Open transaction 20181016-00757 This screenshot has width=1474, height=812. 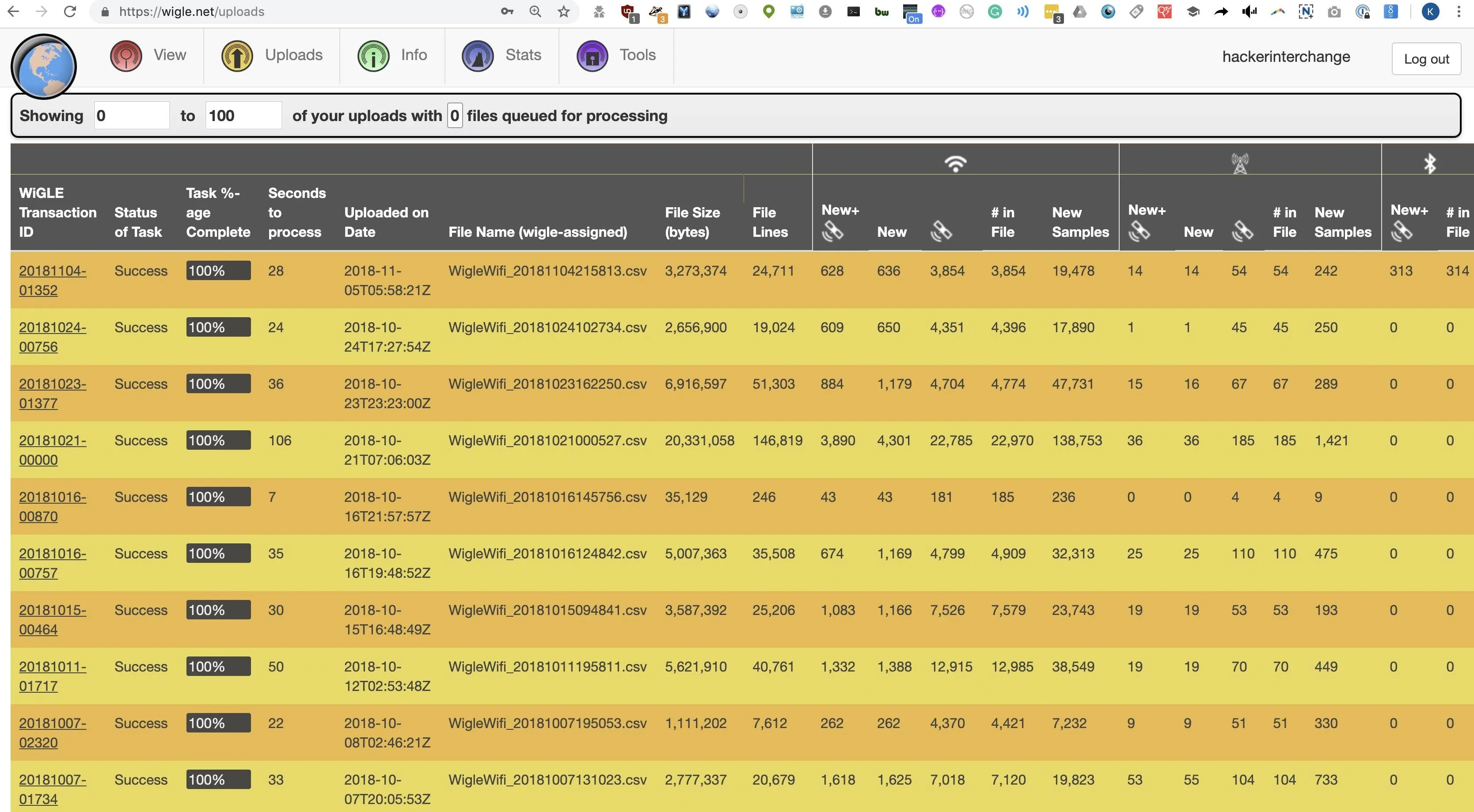pyautogui.click(x=52, y=563)
